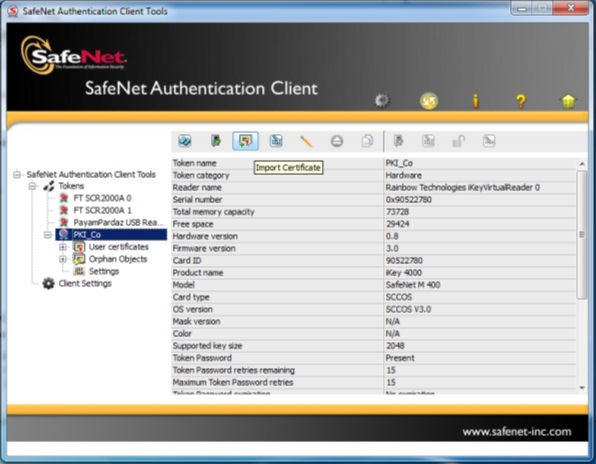Click the round gold icon in the header
This screenshot has width=596, height=464.
pos(428,101)
